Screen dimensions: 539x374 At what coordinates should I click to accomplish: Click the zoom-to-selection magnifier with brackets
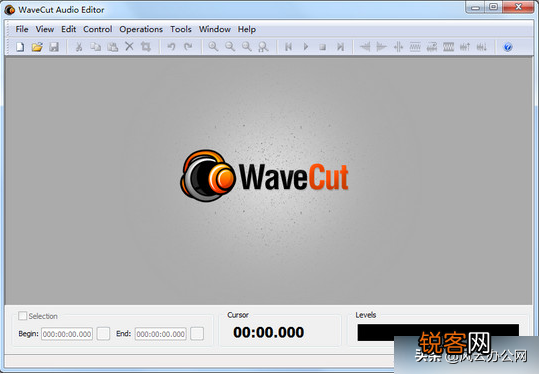point(263,46)
